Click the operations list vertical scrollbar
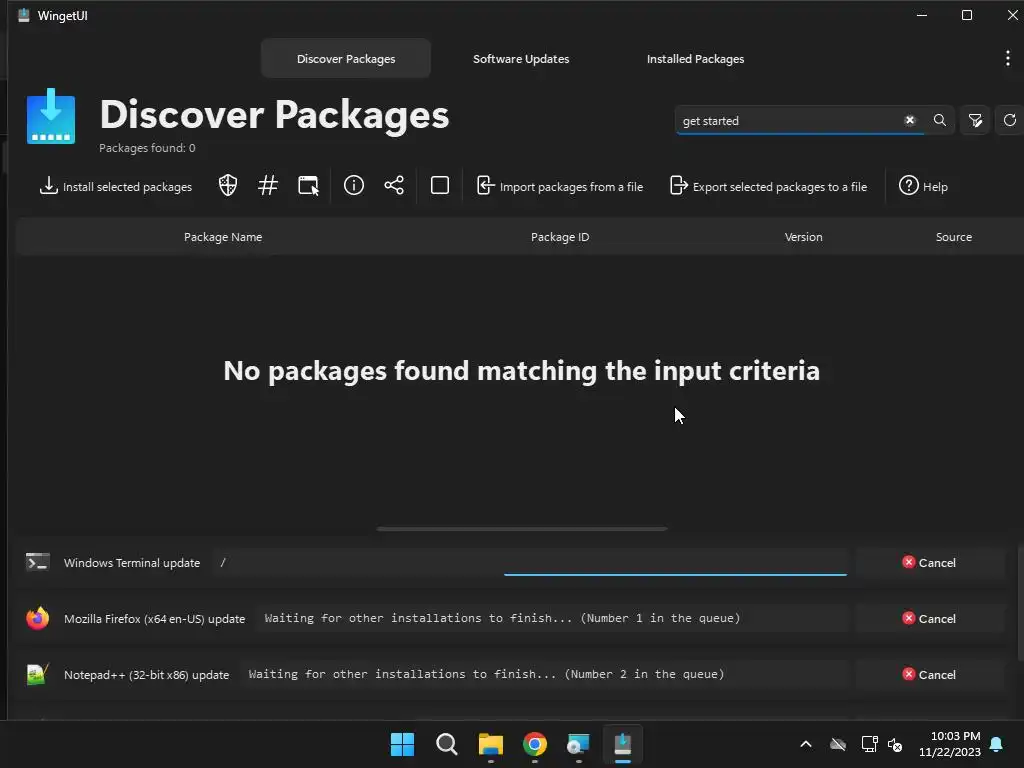The image size is (1024, 768). pos(1020,602)
